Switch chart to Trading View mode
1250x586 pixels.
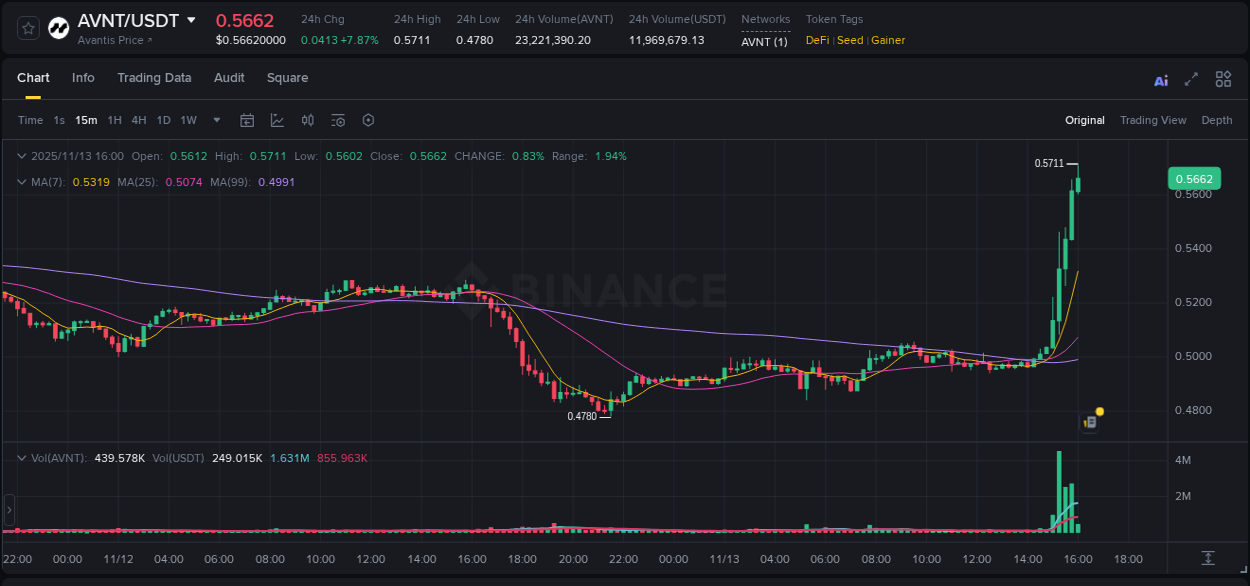click(x=1153, y=120)
